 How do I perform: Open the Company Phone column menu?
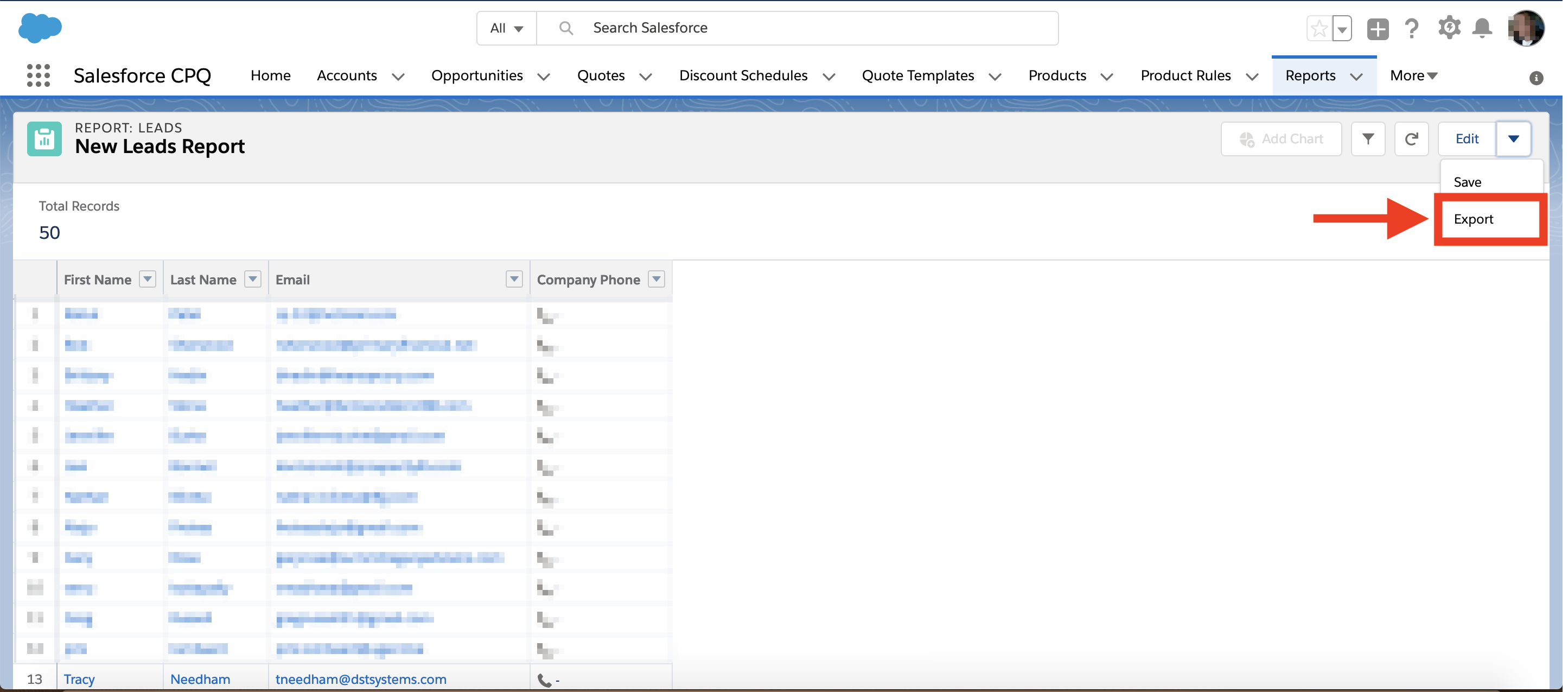[656, 279]
